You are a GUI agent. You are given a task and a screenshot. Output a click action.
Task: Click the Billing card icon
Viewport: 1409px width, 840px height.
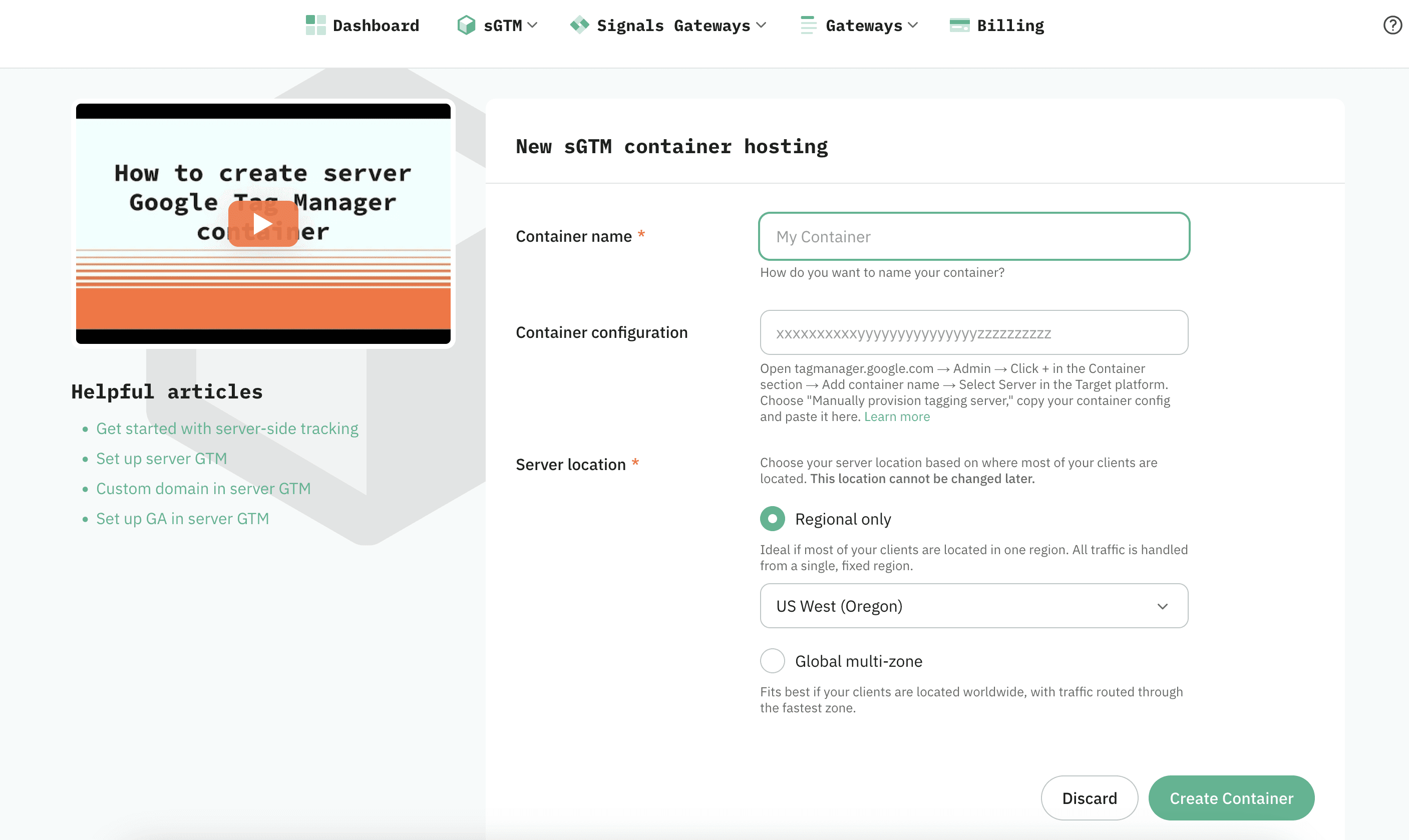click(959, 26)
